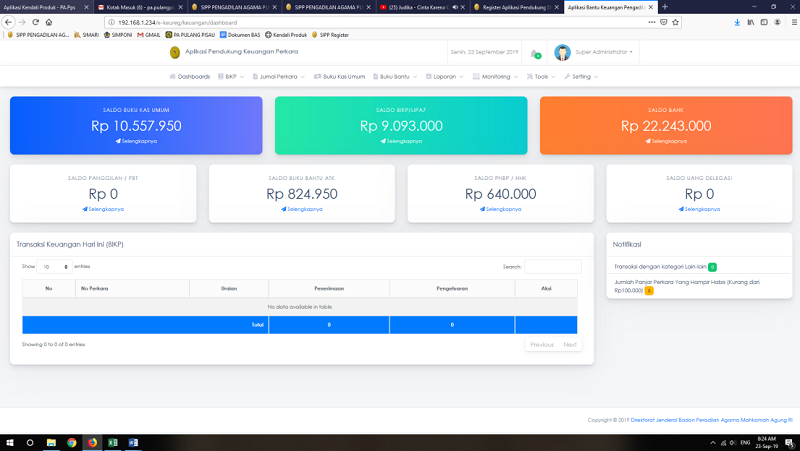Open the show entries count dropdown
This screenshot has width=800, height=451.
point(55,267)
